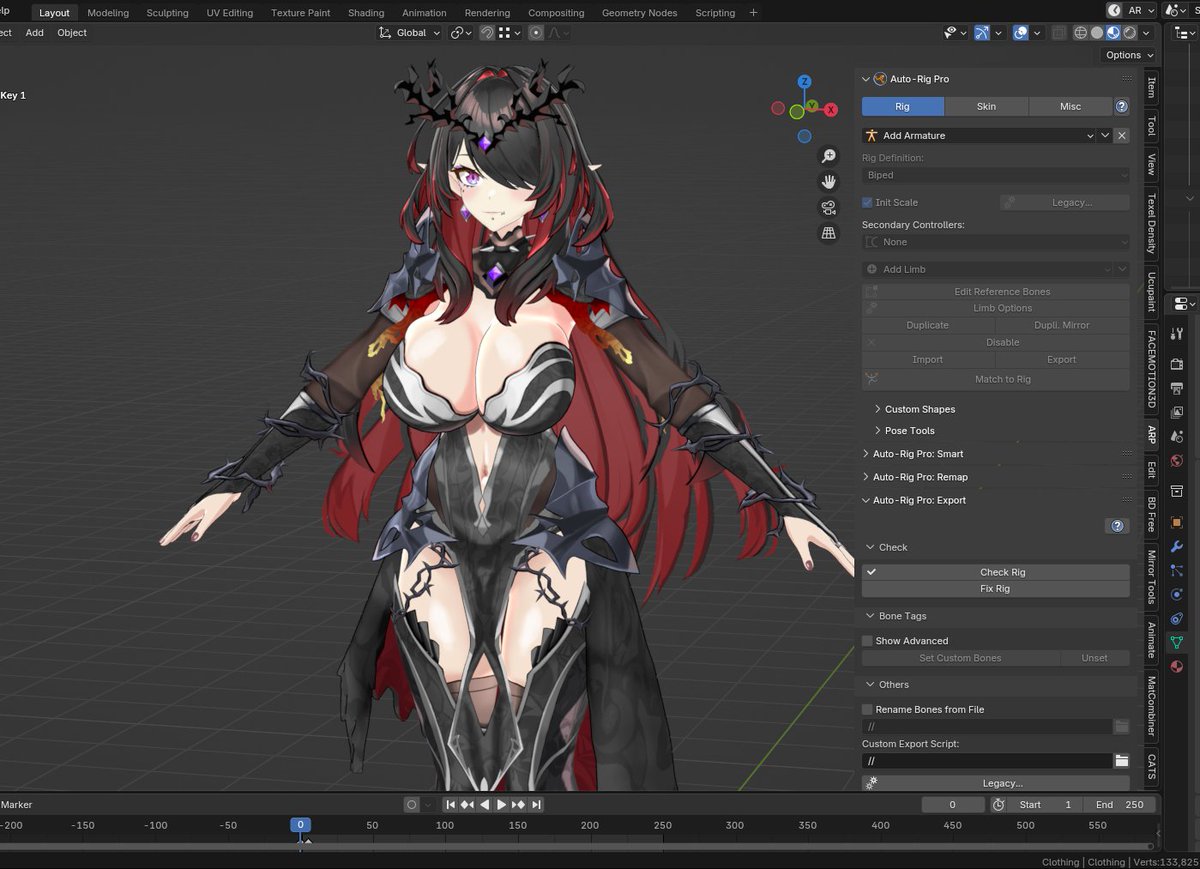Open the Object Data green triangle icon
The width and height of the screenshot is (1200, 869).
(x=1177, y=642)
